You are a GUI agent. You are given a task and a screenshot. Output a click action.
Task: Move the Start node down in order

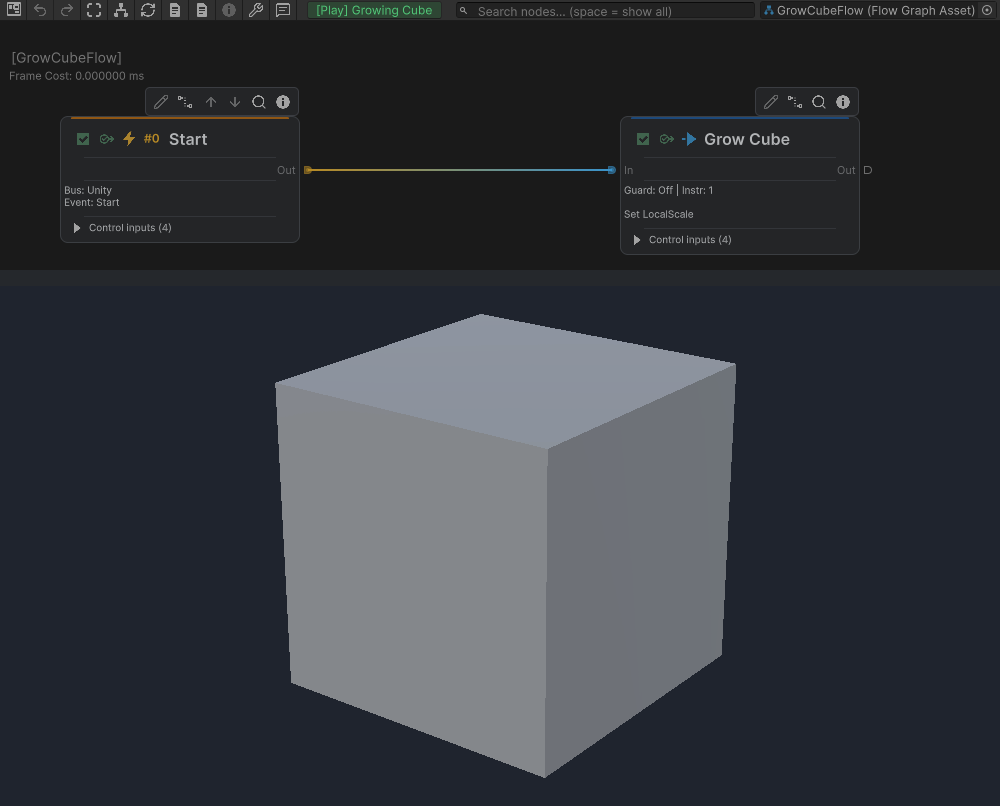(235, 102)
